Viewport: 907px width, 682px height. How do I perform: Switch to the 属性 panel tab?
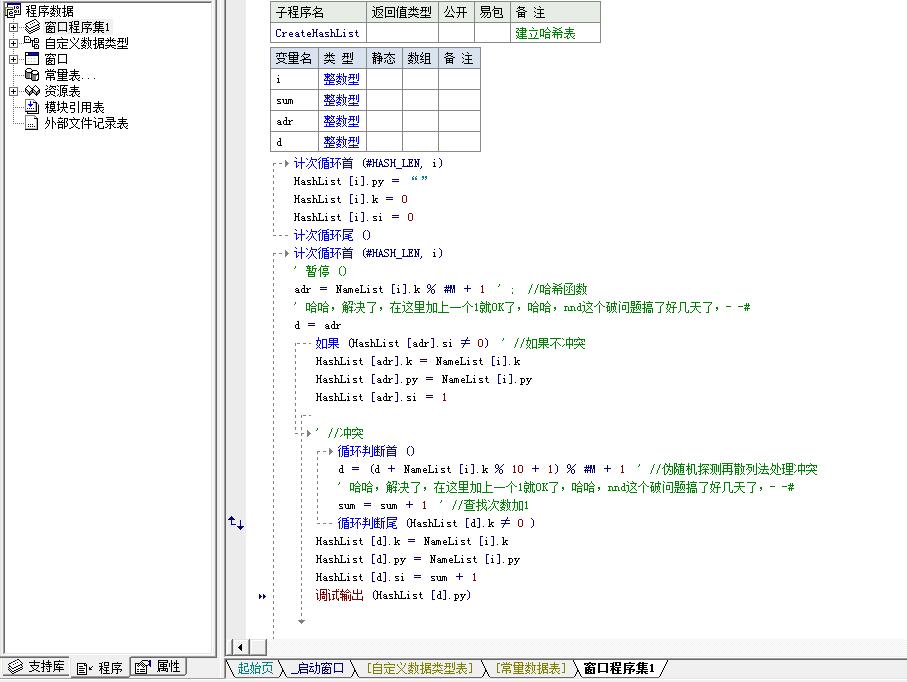(x=158, y=666)
